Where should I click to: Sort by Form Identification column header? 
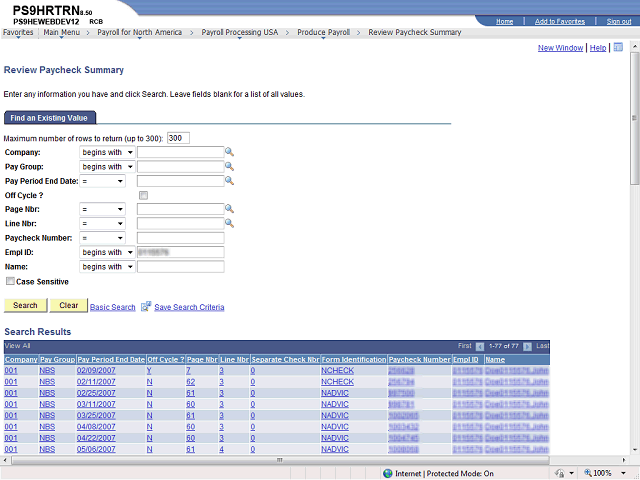click(353, 360)
